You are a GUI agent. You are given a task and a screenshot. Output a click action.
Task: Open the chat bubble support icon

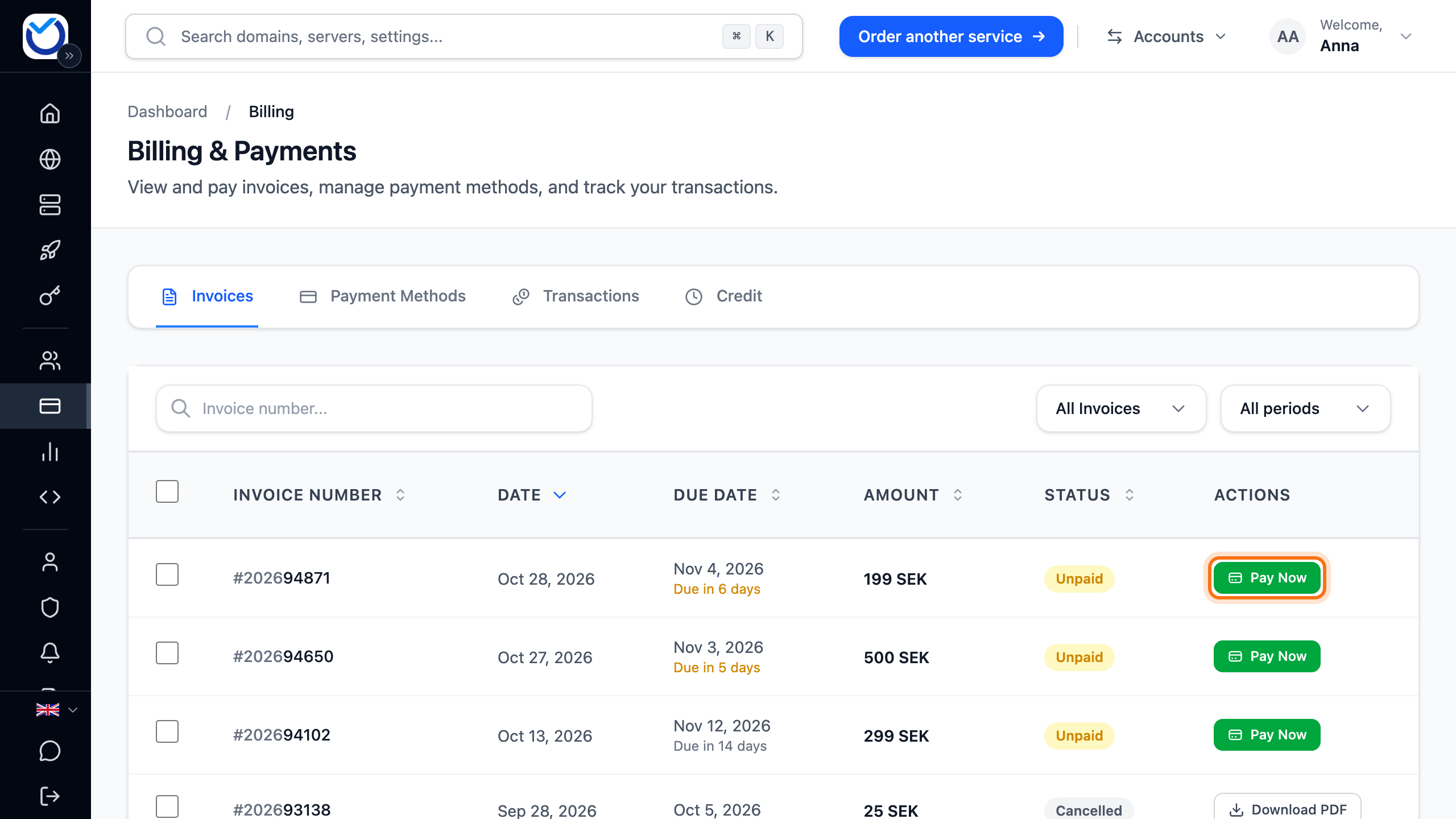[x=50, y=751]
